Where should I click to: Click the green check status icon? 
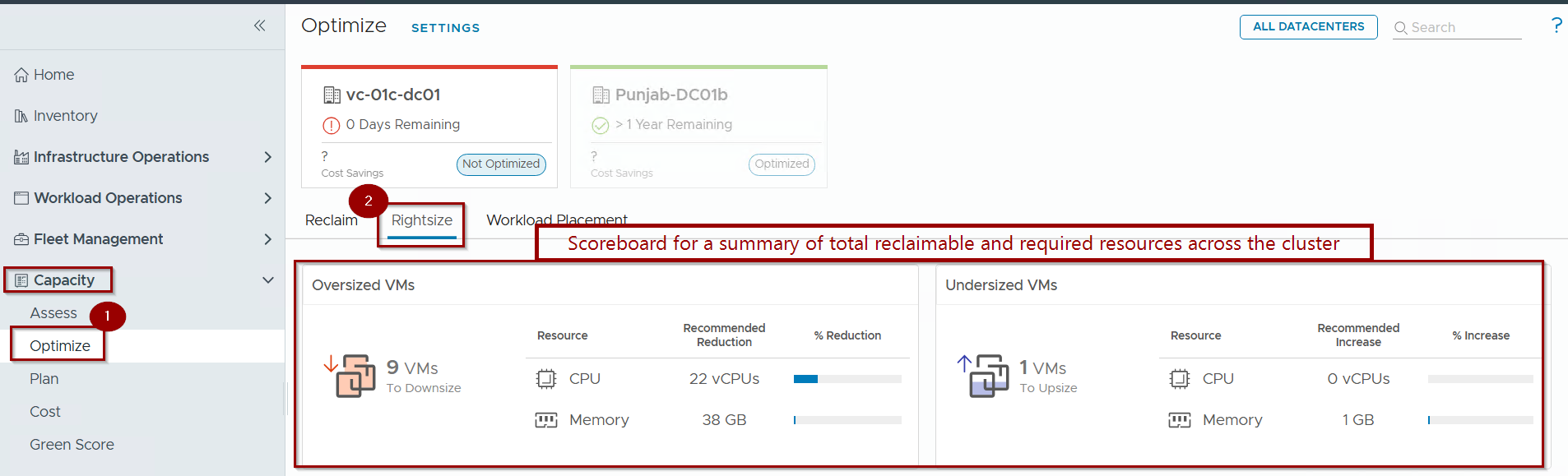click(x=601, y=125)
